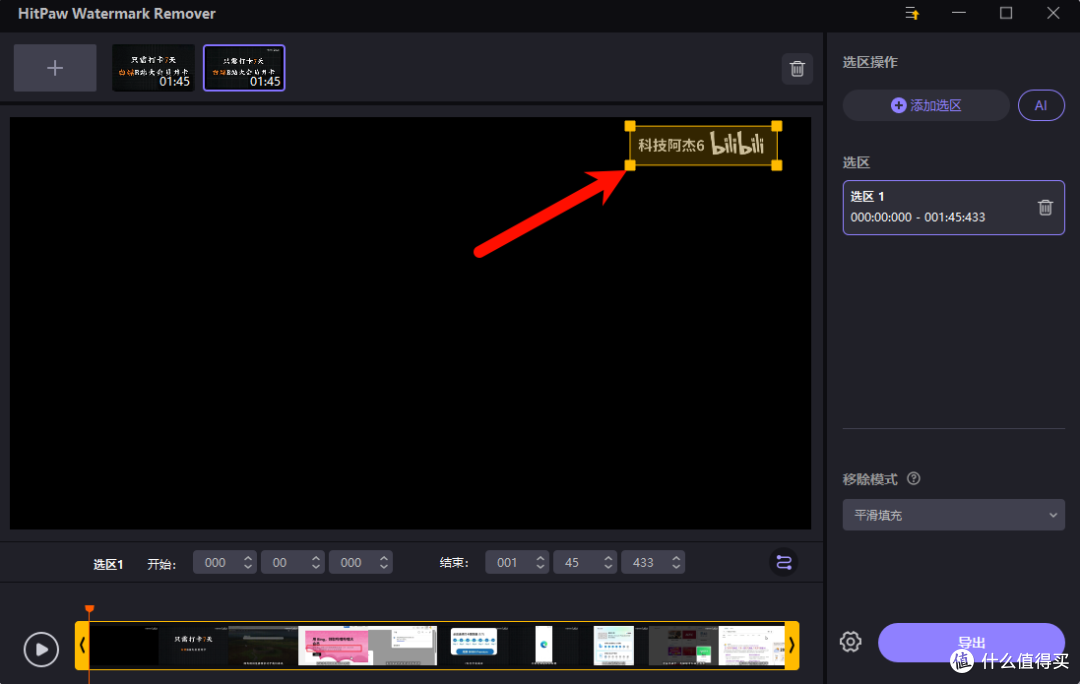Open help for 移除模式
This screenshot has width=1080, height=684.
(913, 479)
